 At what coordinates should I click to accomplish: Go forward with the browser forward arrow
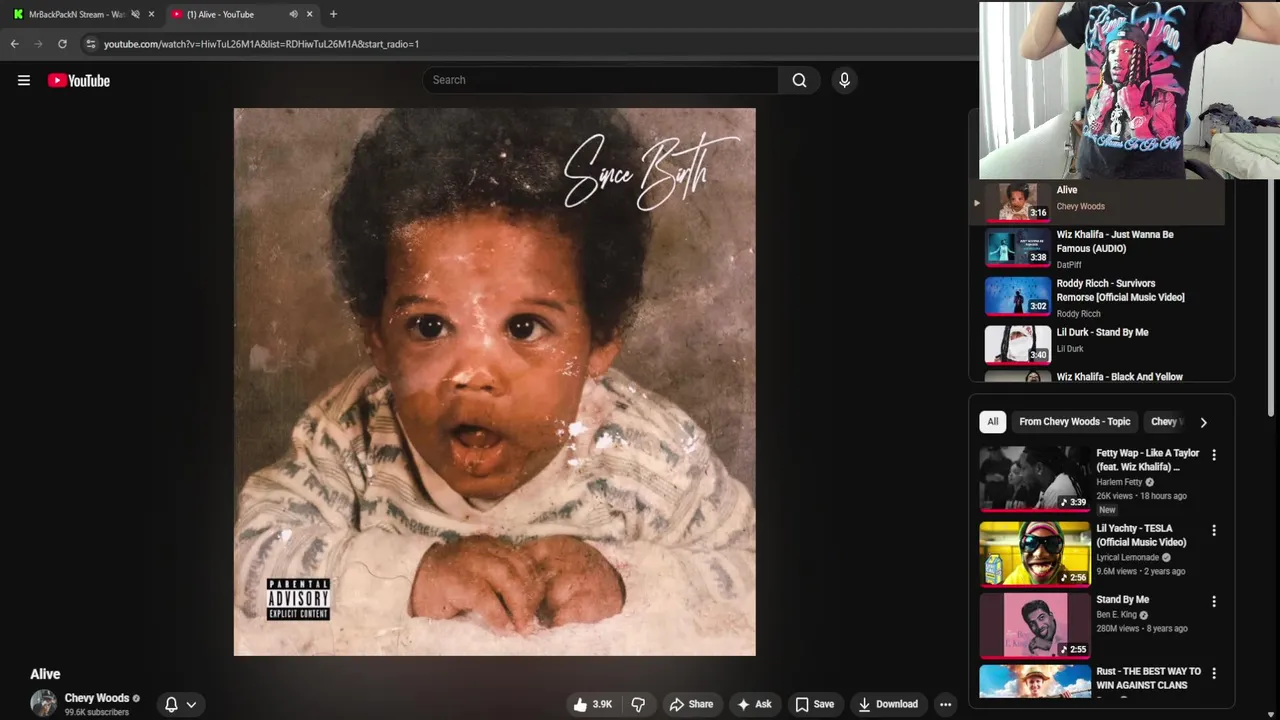(38, 44)
